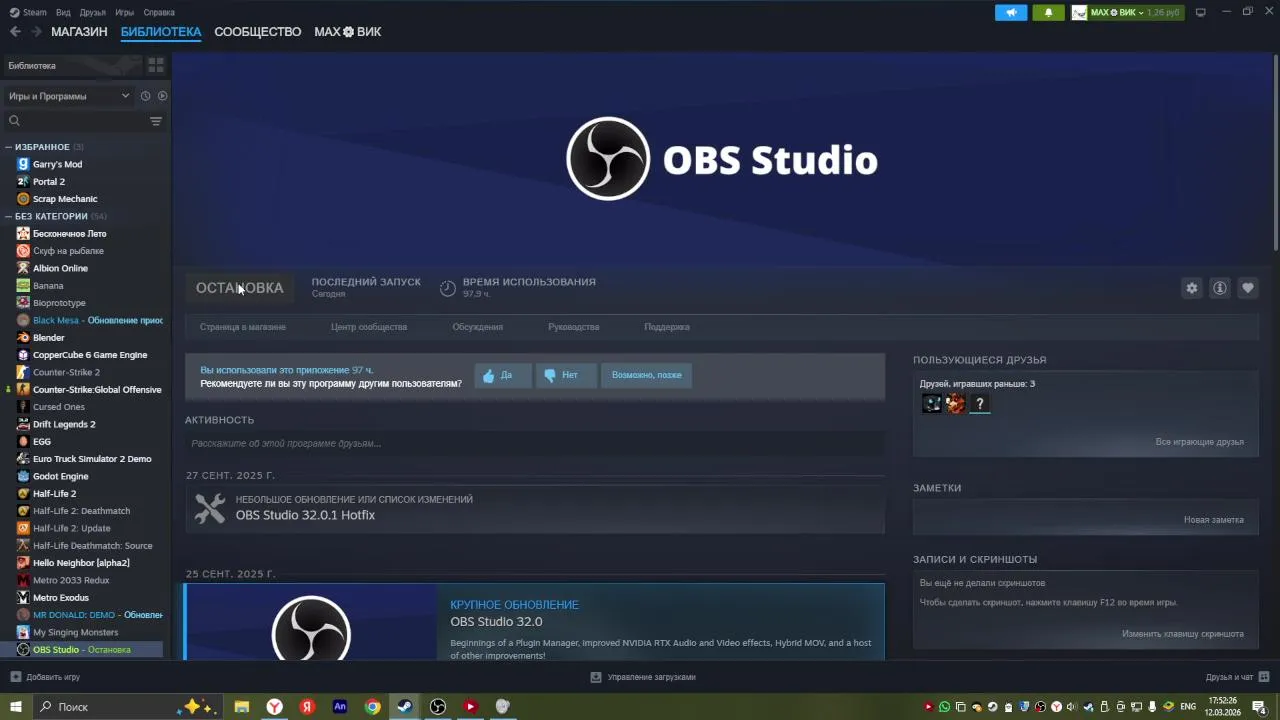
Task: Open Центр сообщества link
Action: click(x=369, y=327)
